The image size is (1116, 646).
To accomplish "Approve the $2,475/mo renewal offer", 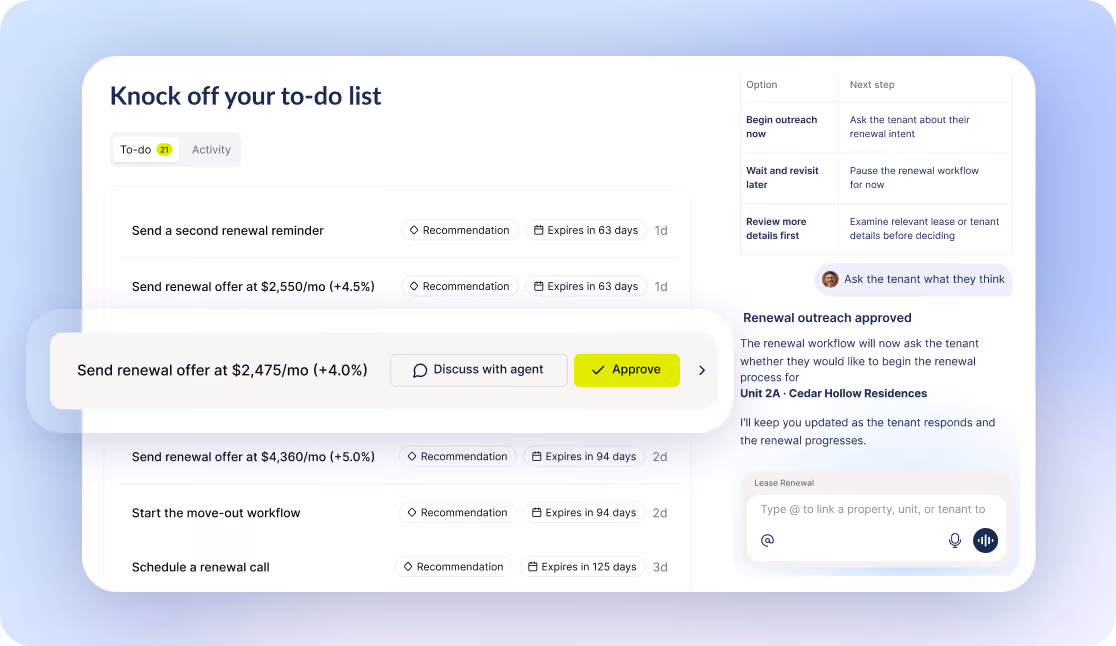I will [626, 370].
